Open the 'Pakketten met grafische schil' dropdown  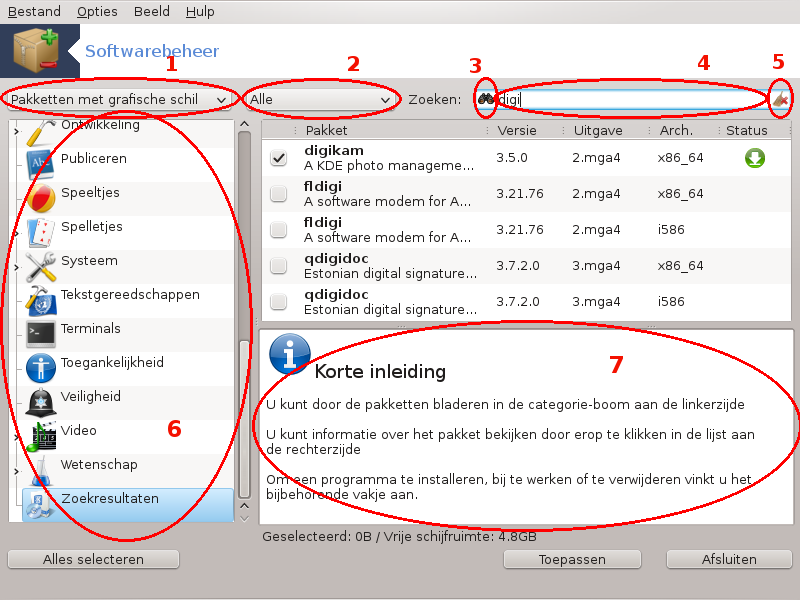(x=118, y=100)
